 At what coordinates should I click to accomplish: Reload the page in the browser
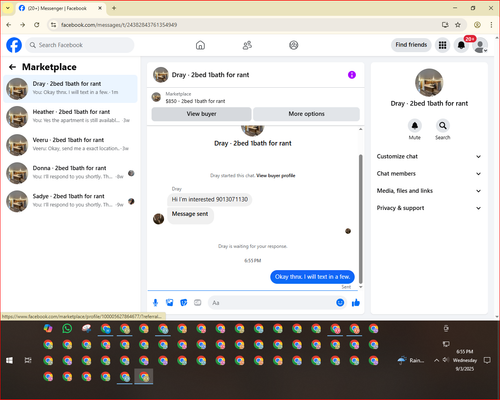[37, 25]
